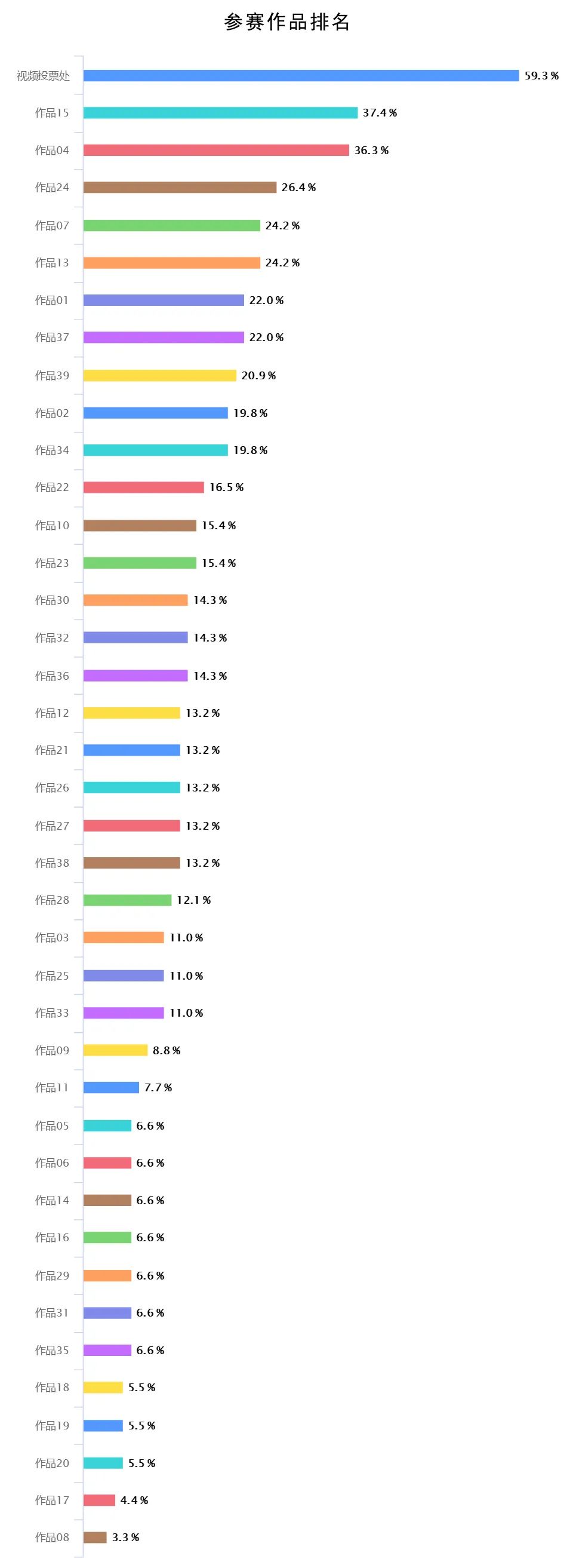Click the 59.3% value label

pos(541,75)
